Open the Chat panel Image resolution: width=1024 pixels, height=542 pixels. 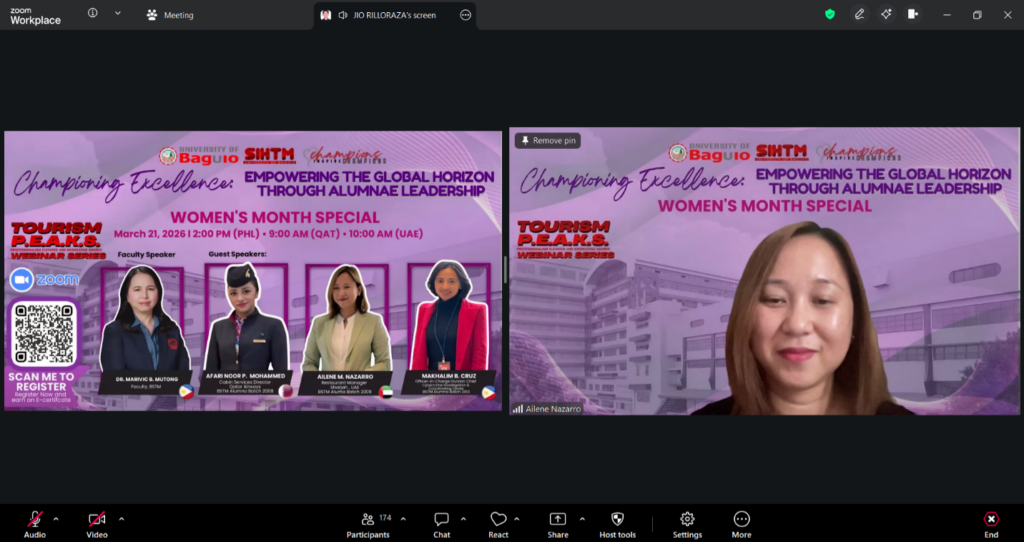click(441, 524)
